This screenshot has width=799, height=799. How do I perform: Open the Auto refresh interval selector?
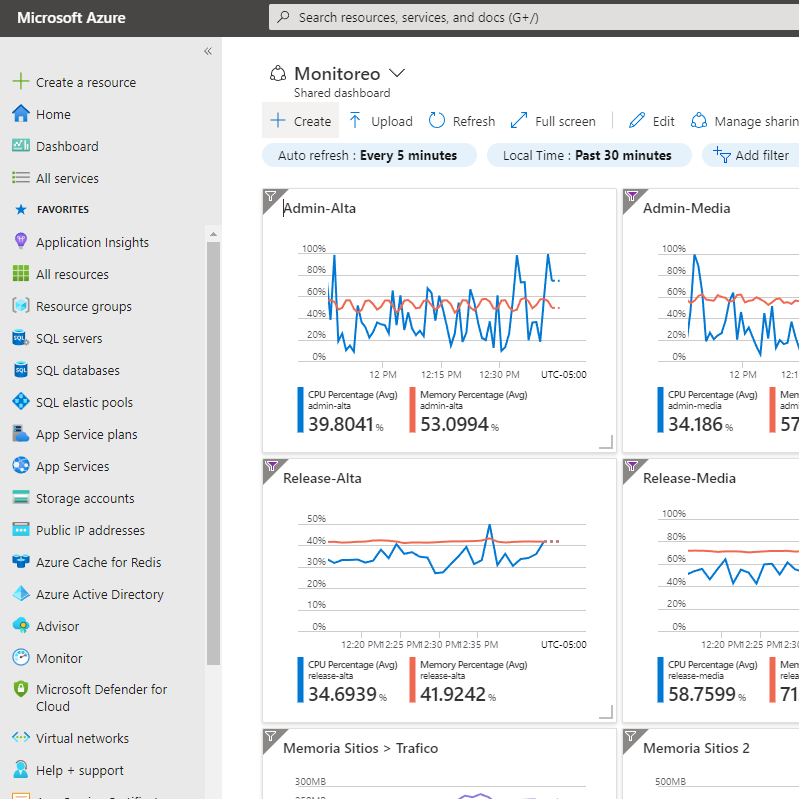[367, 155]
